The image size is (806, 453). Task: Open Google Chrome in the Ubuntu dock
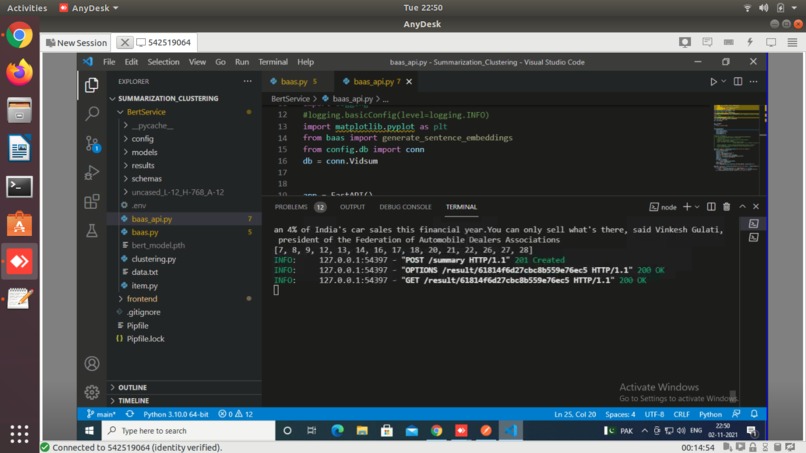coord(20,35)
